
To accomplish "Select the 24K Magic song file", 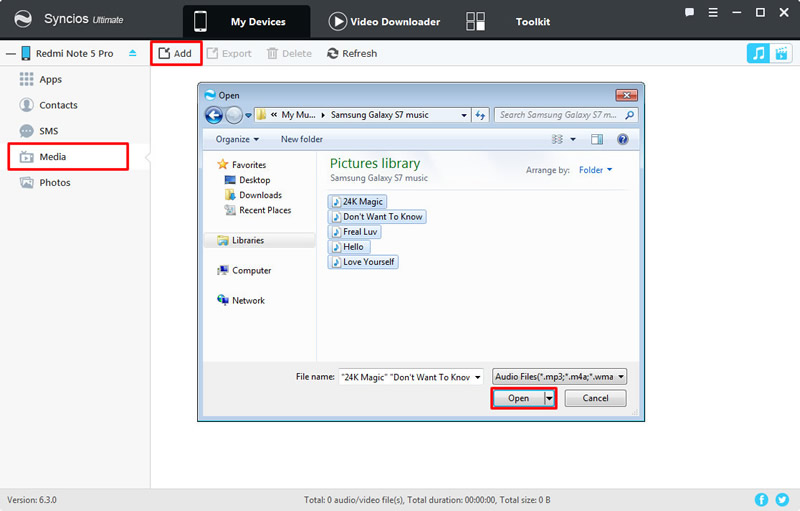I will (357, 201).
